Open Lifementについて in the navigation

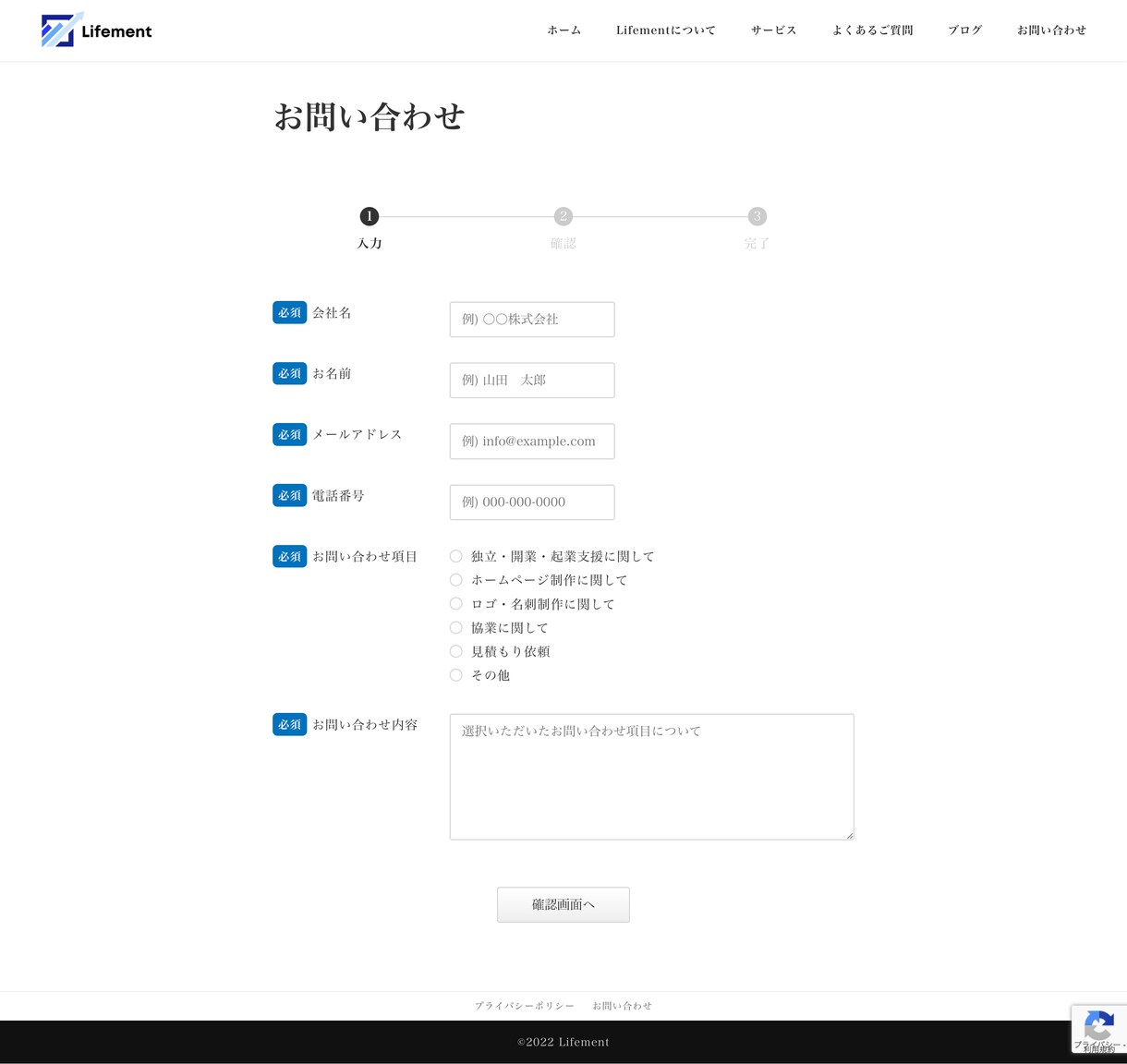[x=666, y=30]
